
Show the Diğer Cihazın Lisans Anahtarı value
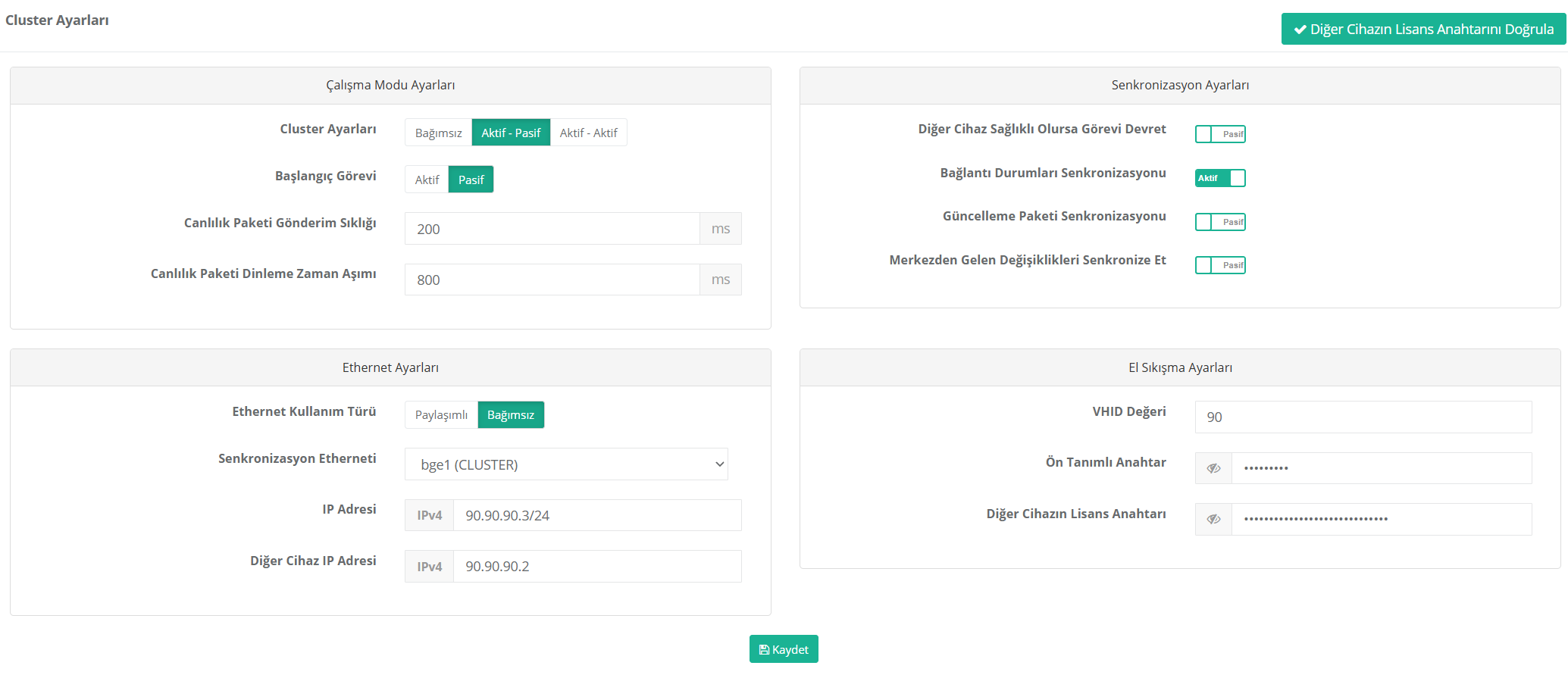click(x=1213, y=519)
